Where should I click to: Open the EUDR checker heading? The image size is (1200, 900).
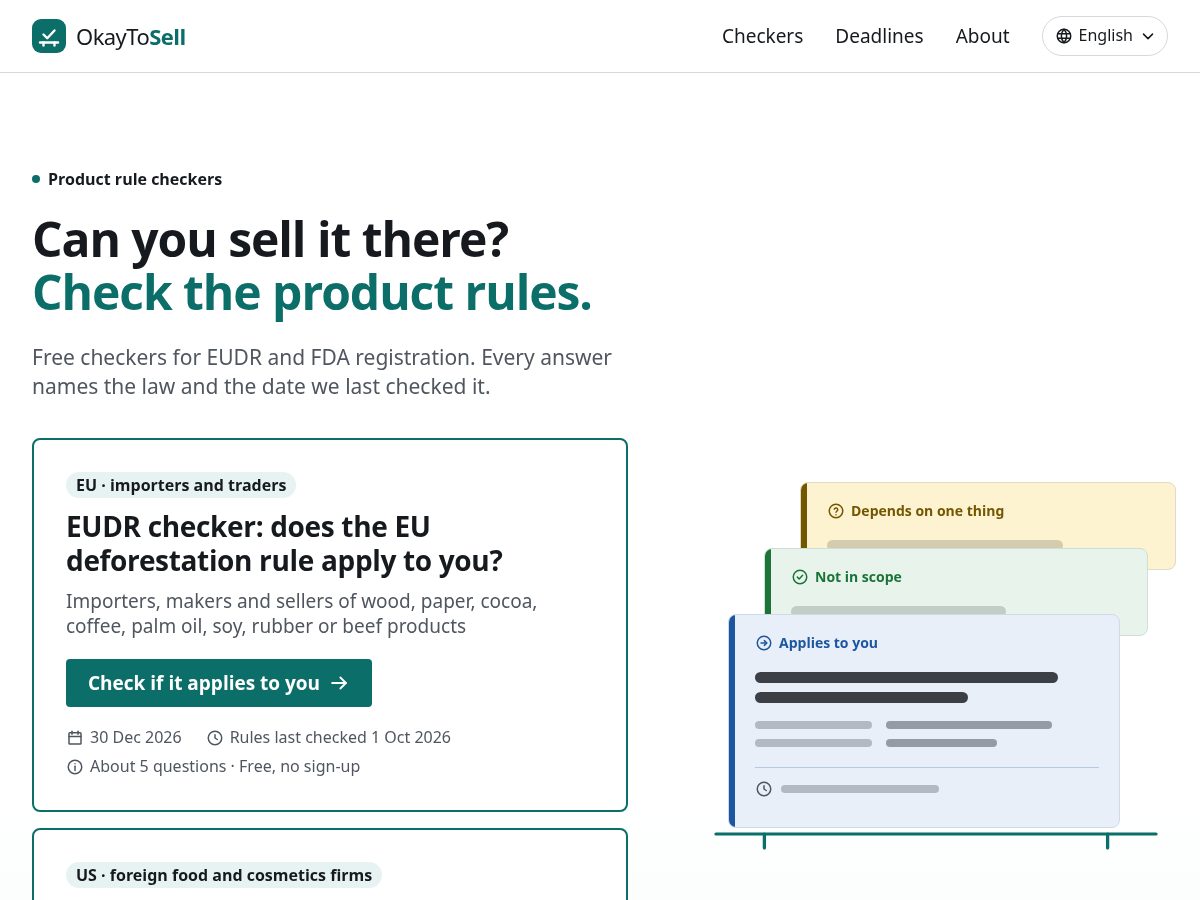[284, 544]
